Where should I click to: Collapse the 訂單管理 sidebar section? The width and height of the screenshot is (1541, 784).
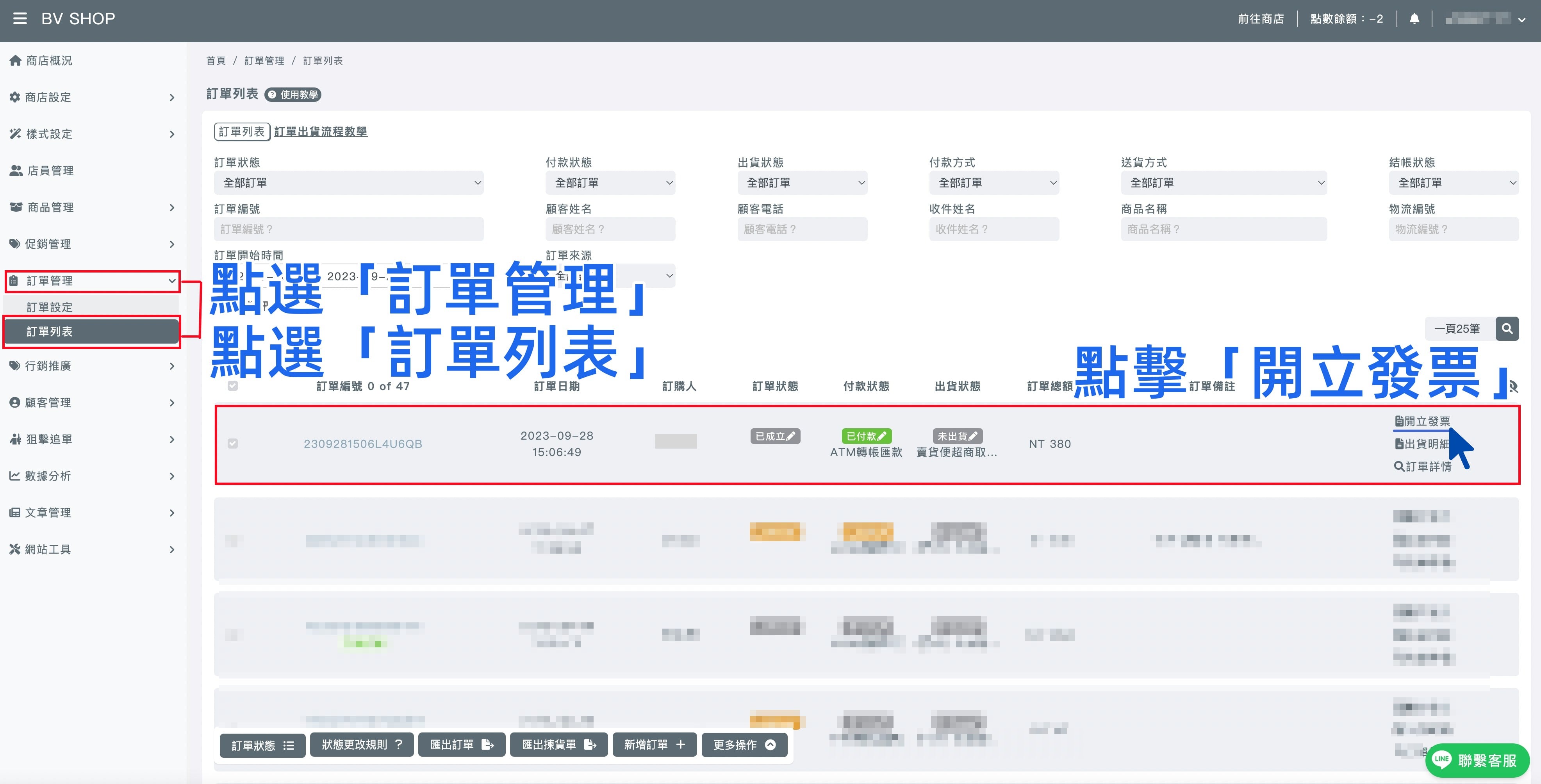tap(172, 280)
